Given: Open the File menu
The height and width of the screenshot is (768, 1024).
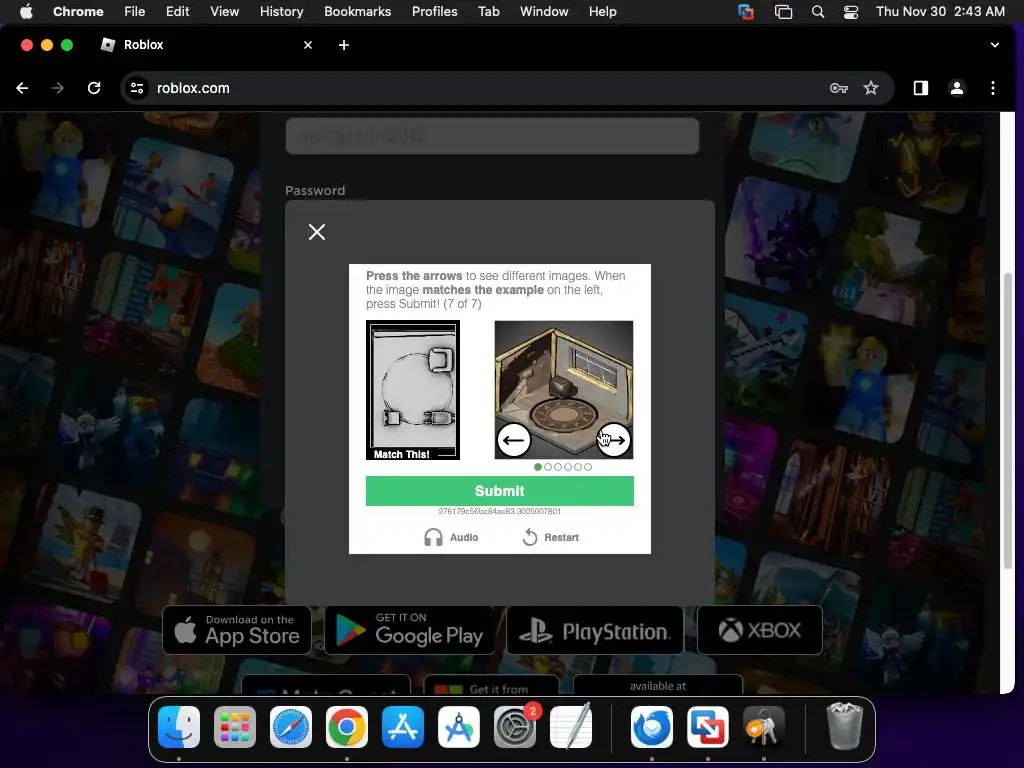Looking at the screenshot, I should point(135,11).
